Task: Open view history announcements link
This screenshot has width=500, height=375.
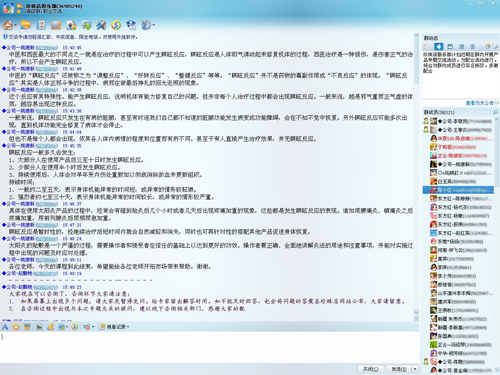Action: (x=482, y=103)
